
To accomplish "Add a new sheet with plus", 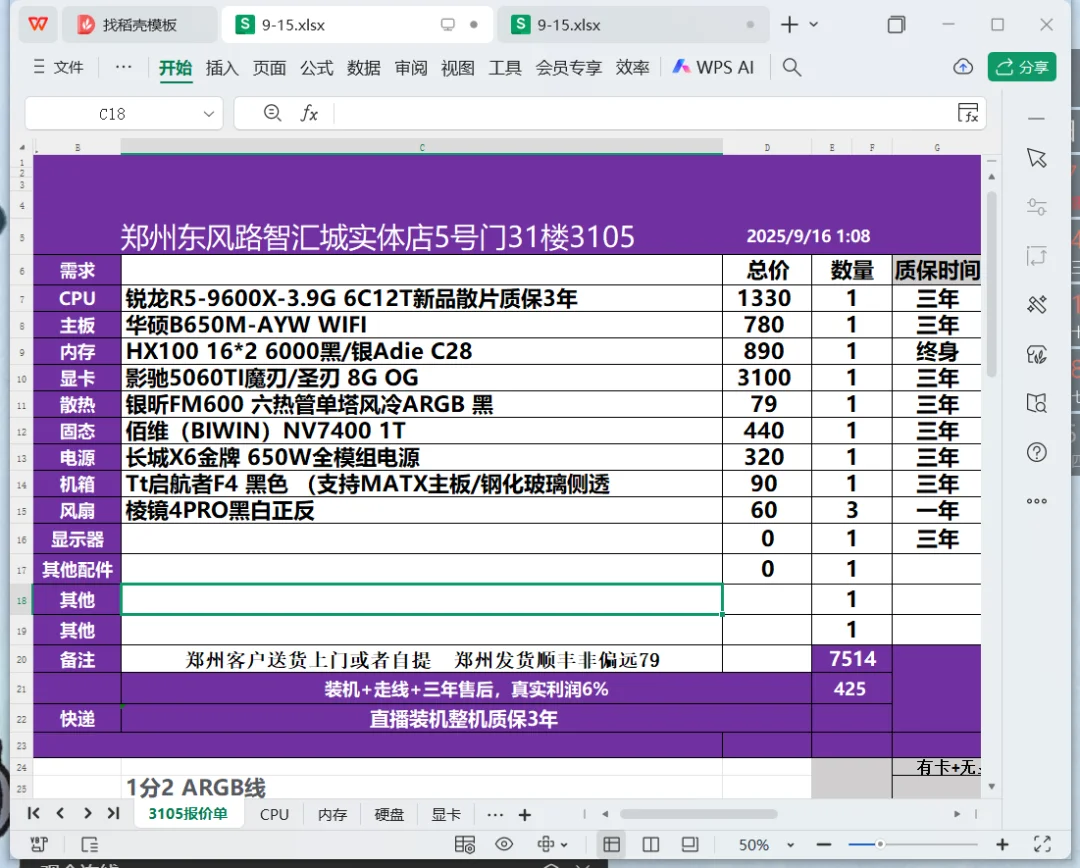I will pos(525,815).
